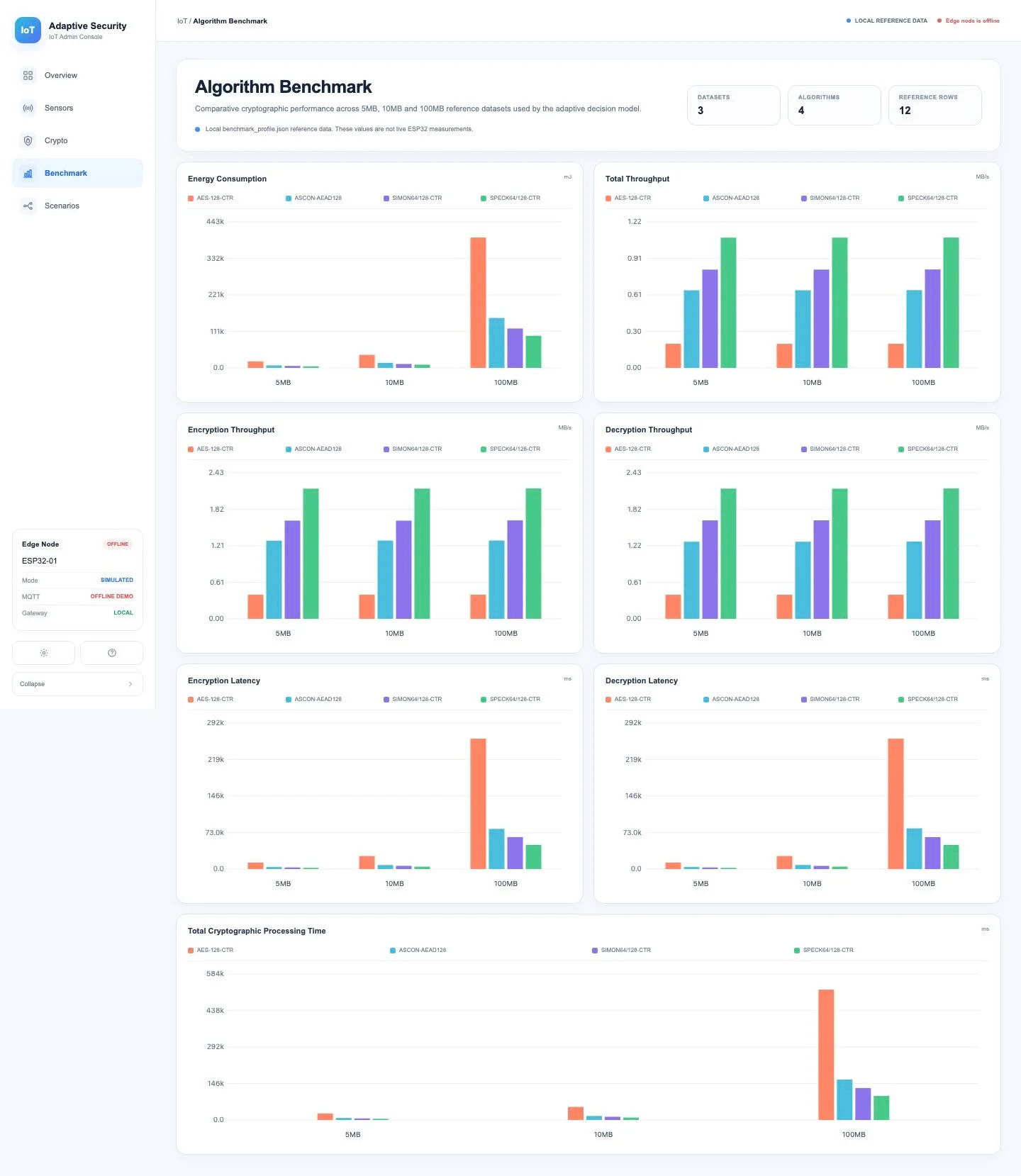Click the orange 100MB bar in Decryption Latency
1021x1176 pixels.
(x=896, y=804)
